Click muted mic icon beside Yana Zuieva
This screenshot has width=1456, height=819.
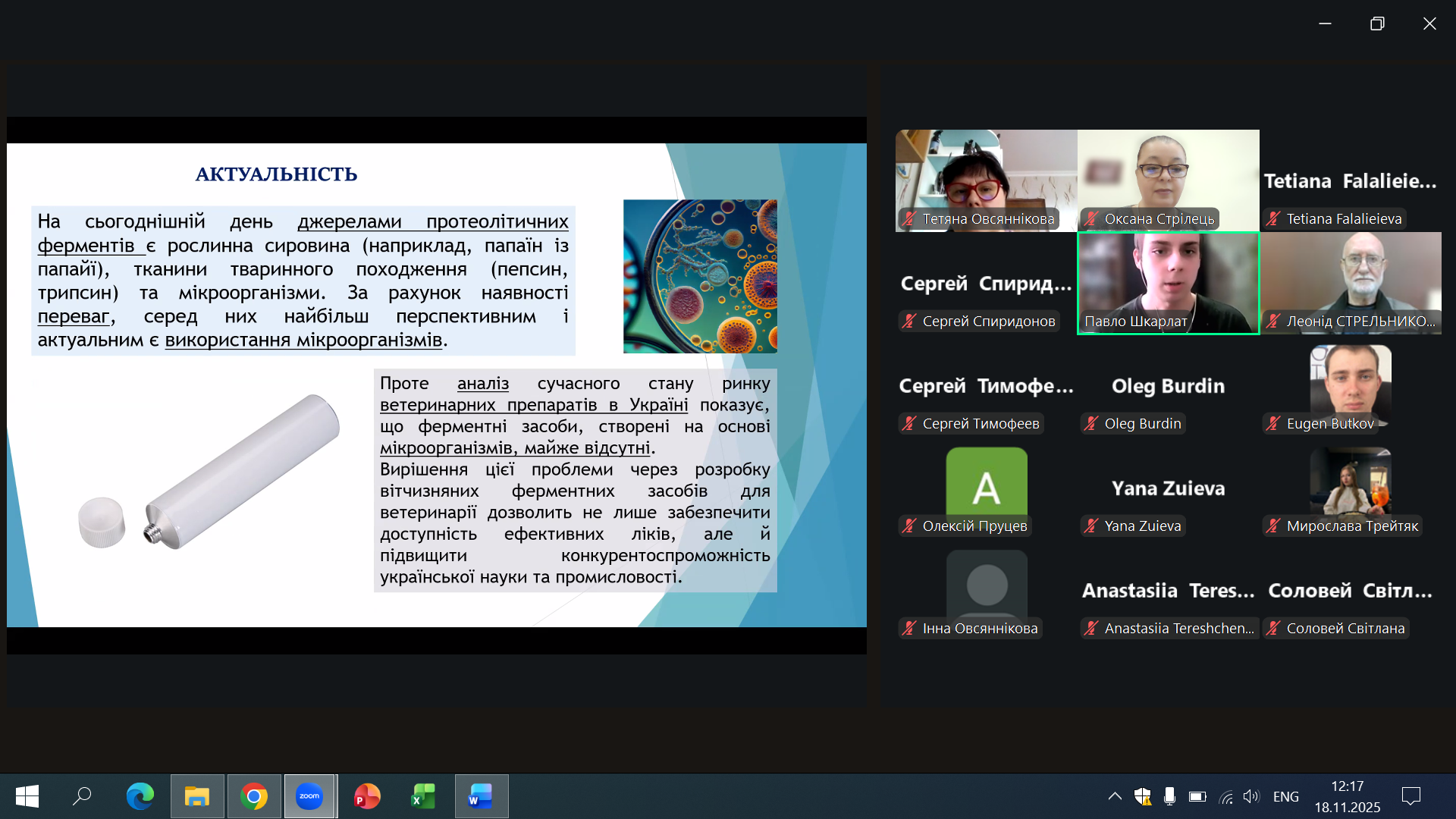pos(1091,526)
